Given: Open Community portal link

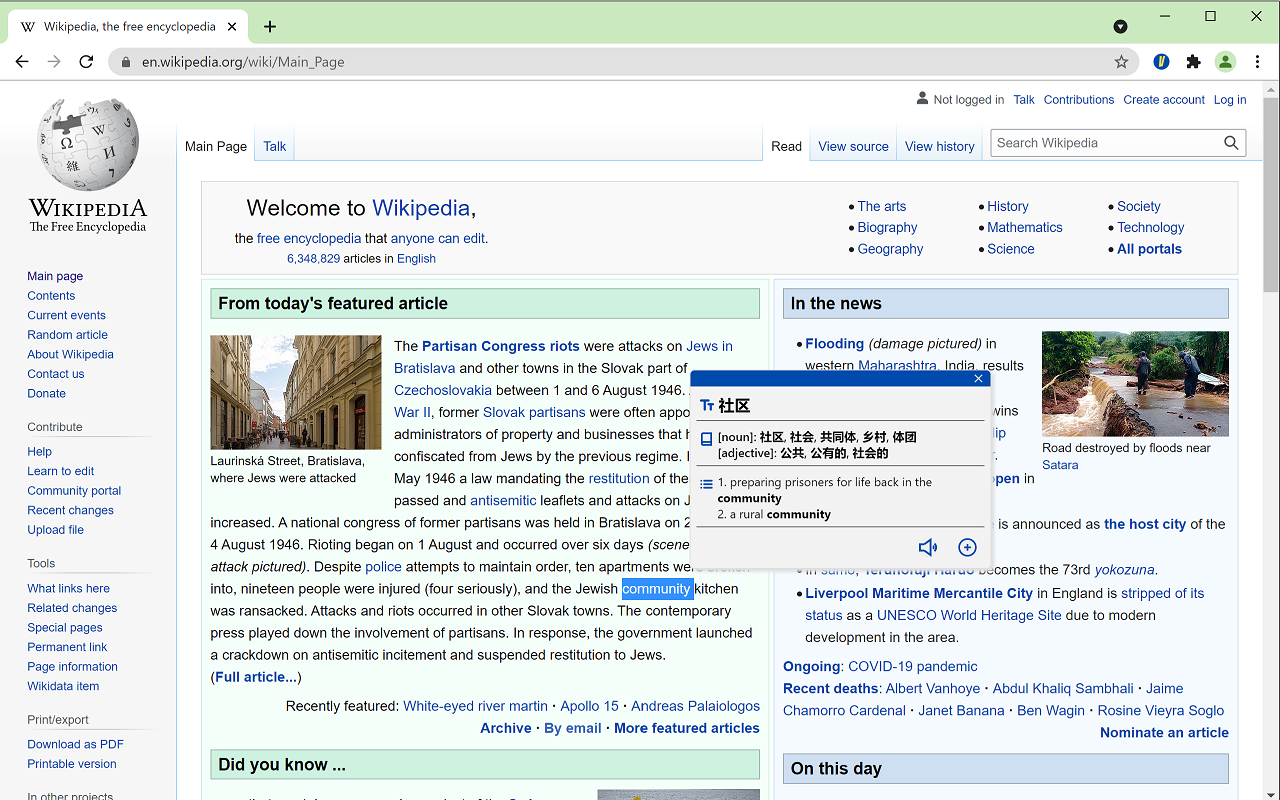Looking at the screenshot, I should (74, 491).
